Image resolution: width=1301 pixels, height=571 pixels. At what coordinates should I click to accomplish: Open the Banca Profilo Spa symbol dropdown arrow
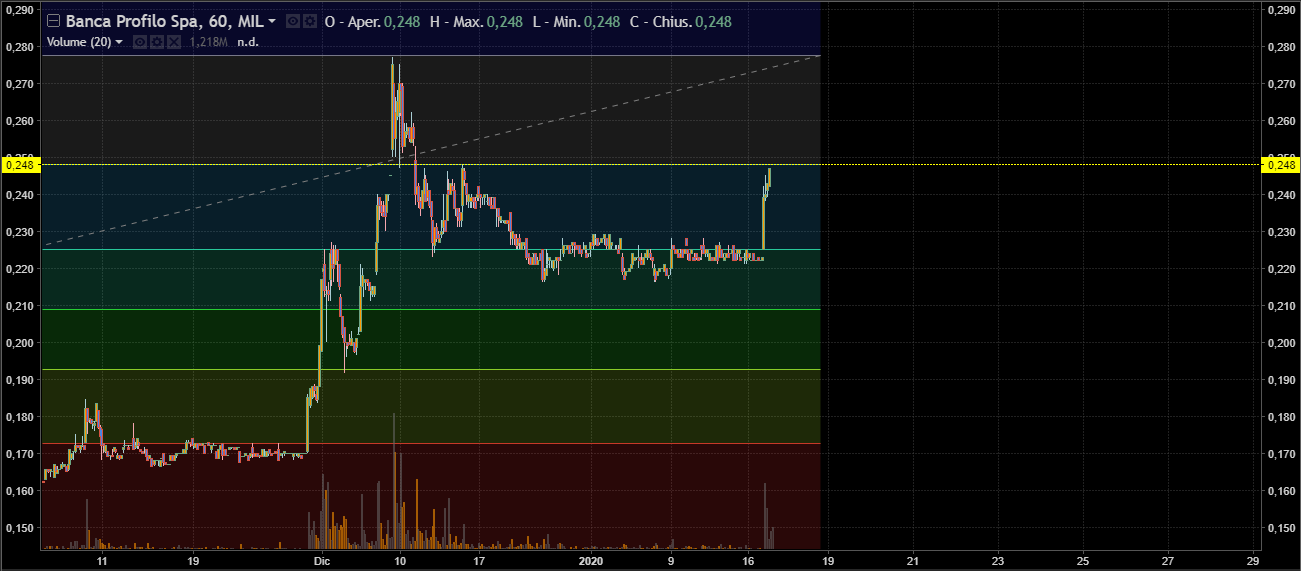pyautogui.click(x=272, y=21)
